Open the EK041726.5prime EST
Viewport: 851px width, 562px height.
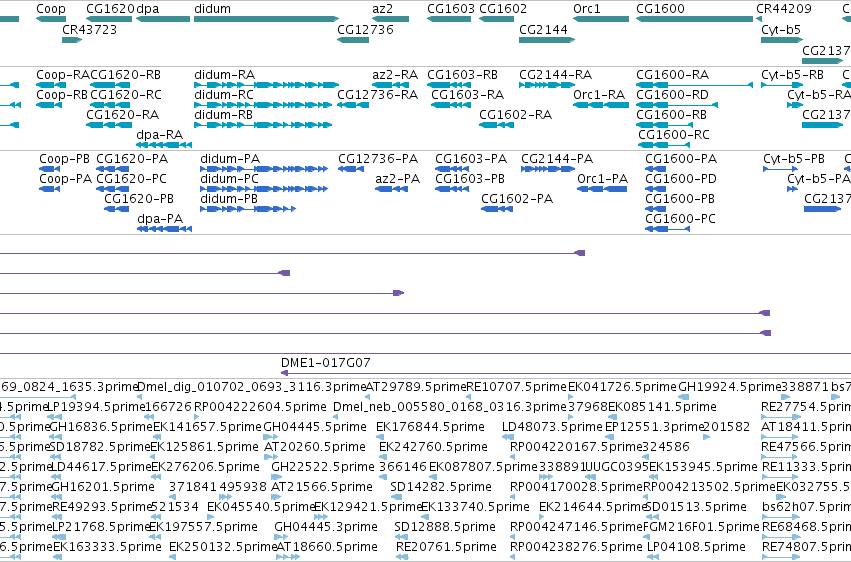[x=570, y=397]
